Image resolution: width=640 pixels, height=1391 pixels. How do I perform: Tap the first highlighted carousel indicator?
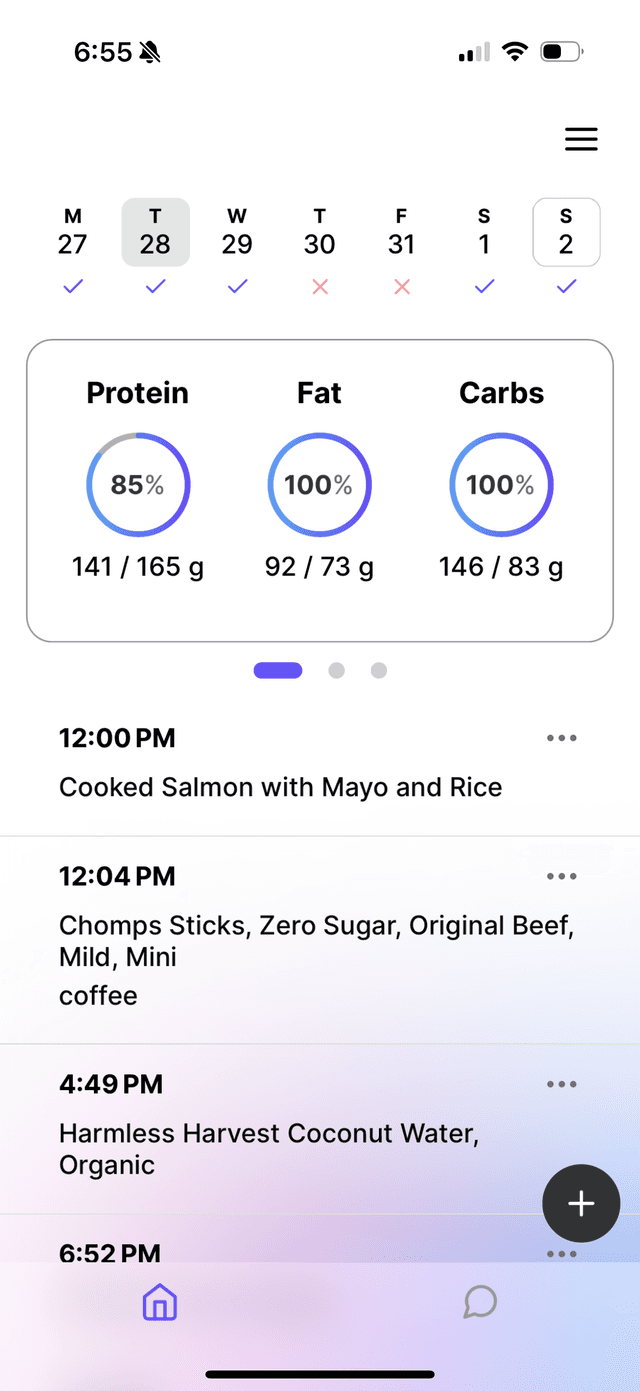pyautogui.click(x=278, y=670)
